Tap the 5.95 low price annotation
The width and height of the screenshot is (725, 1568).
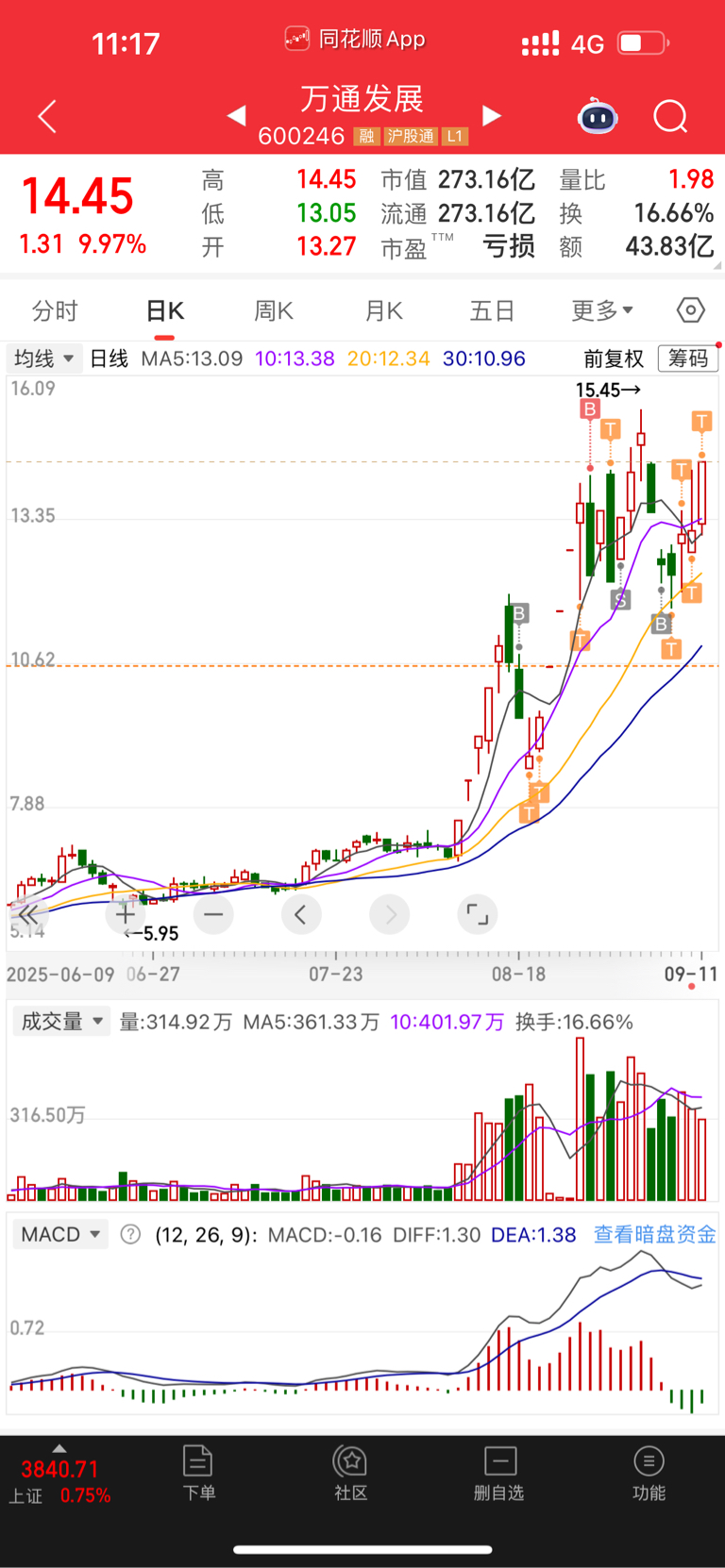click(x=152, y=933)
